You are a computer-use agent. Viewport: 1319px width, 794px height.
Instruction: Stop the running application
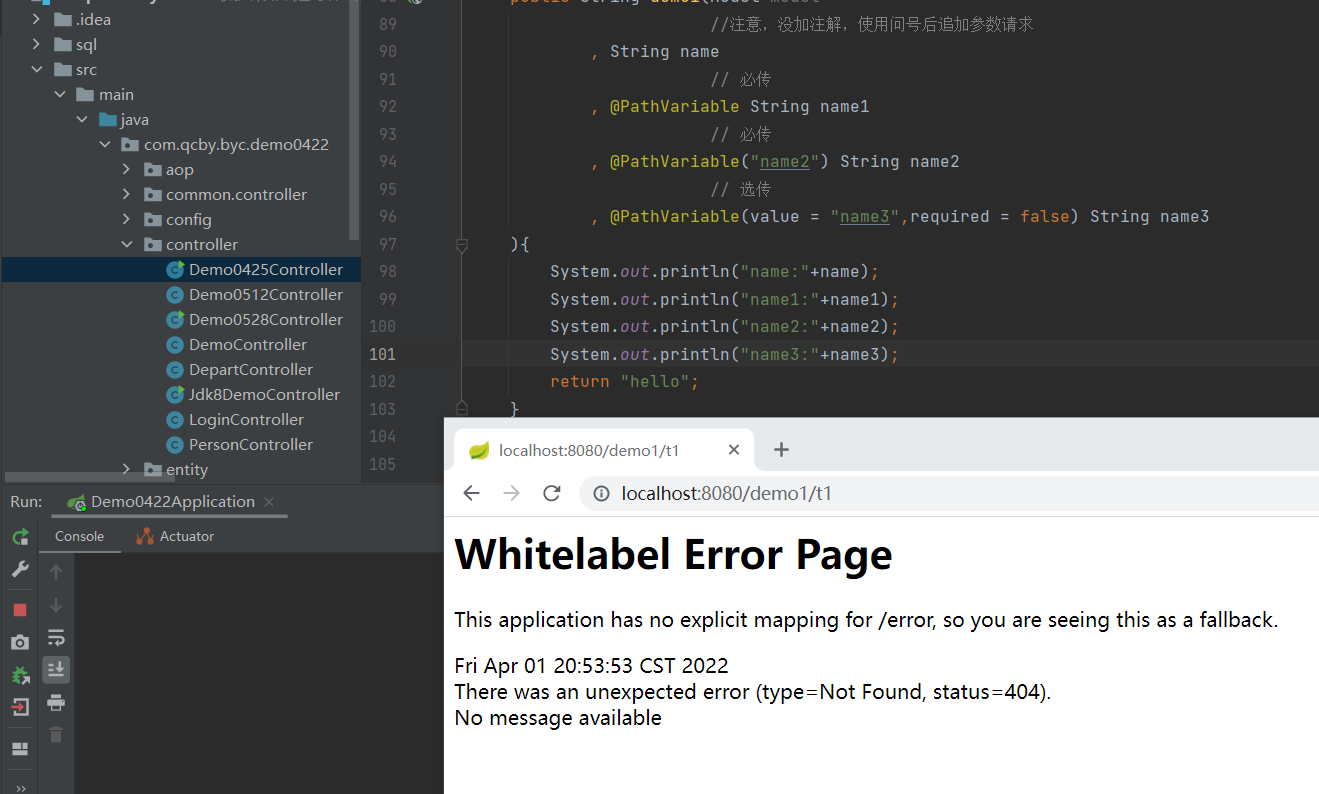coord(20,608)
